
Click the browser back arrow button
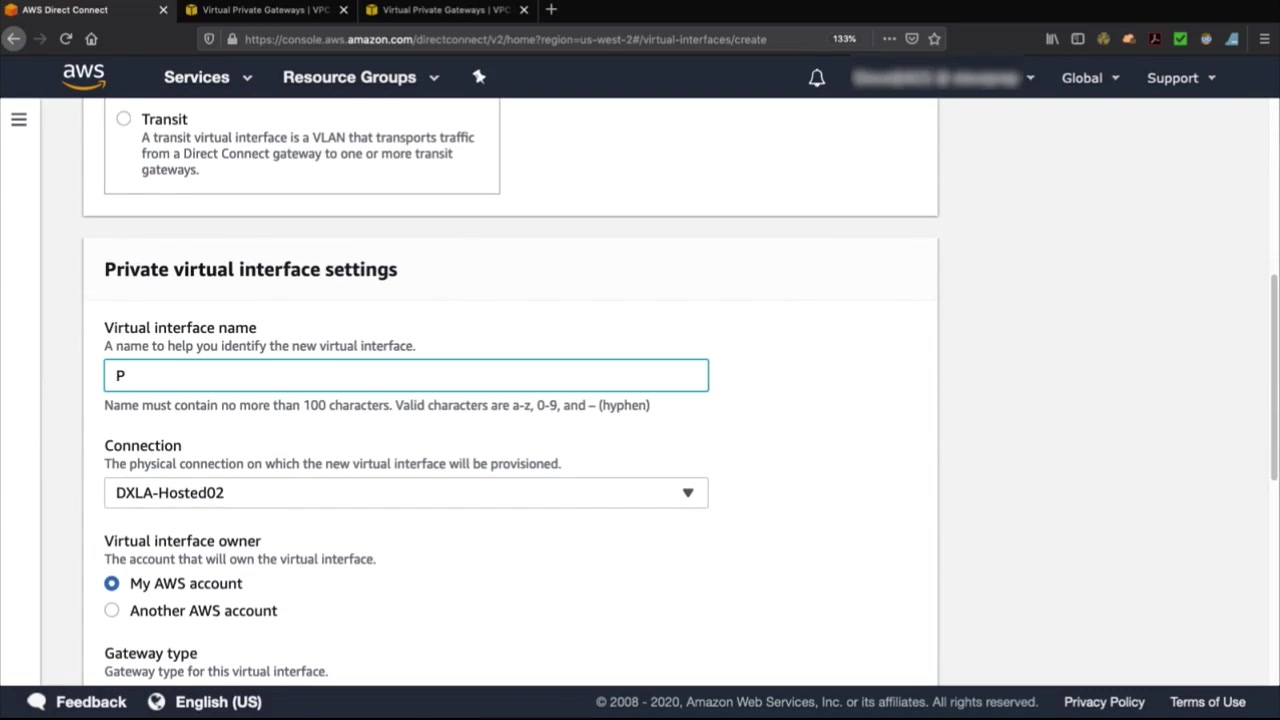pyautogui.click(x=13, y=39)
